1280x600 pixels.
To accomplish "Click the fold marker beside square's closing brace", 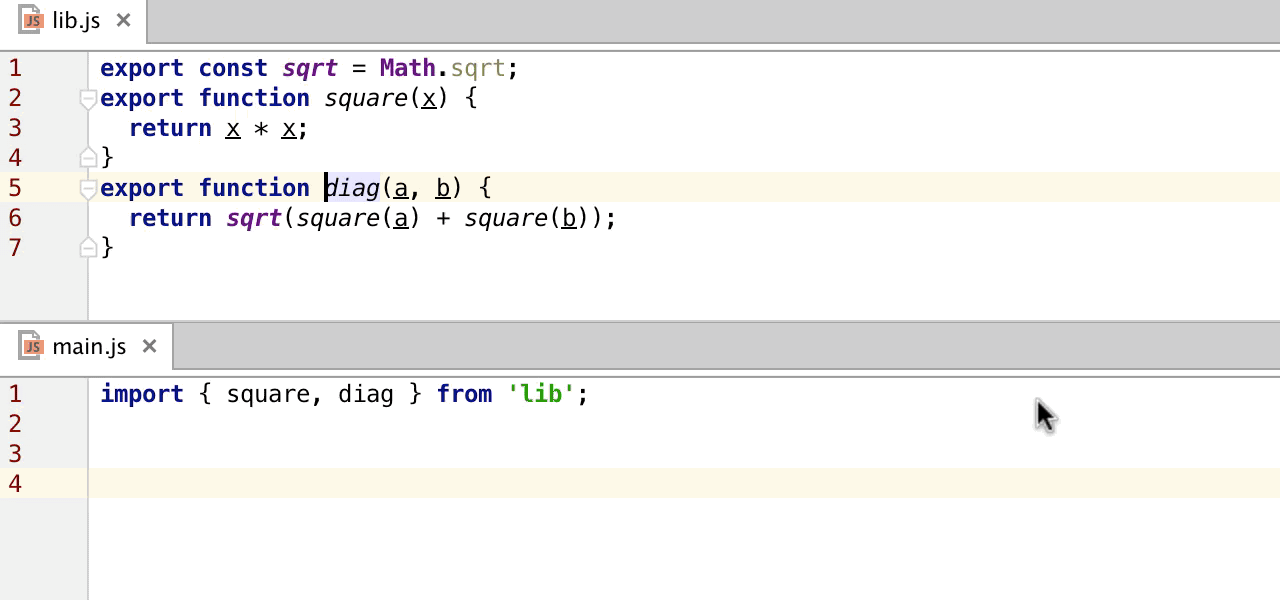I will coord(88,157).
